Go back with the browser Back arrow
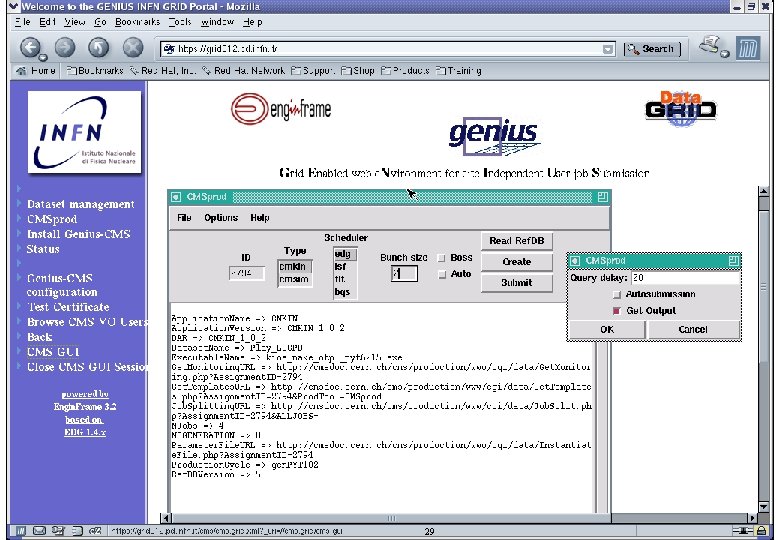The image size is (780, 540). [x=31, y=48]
